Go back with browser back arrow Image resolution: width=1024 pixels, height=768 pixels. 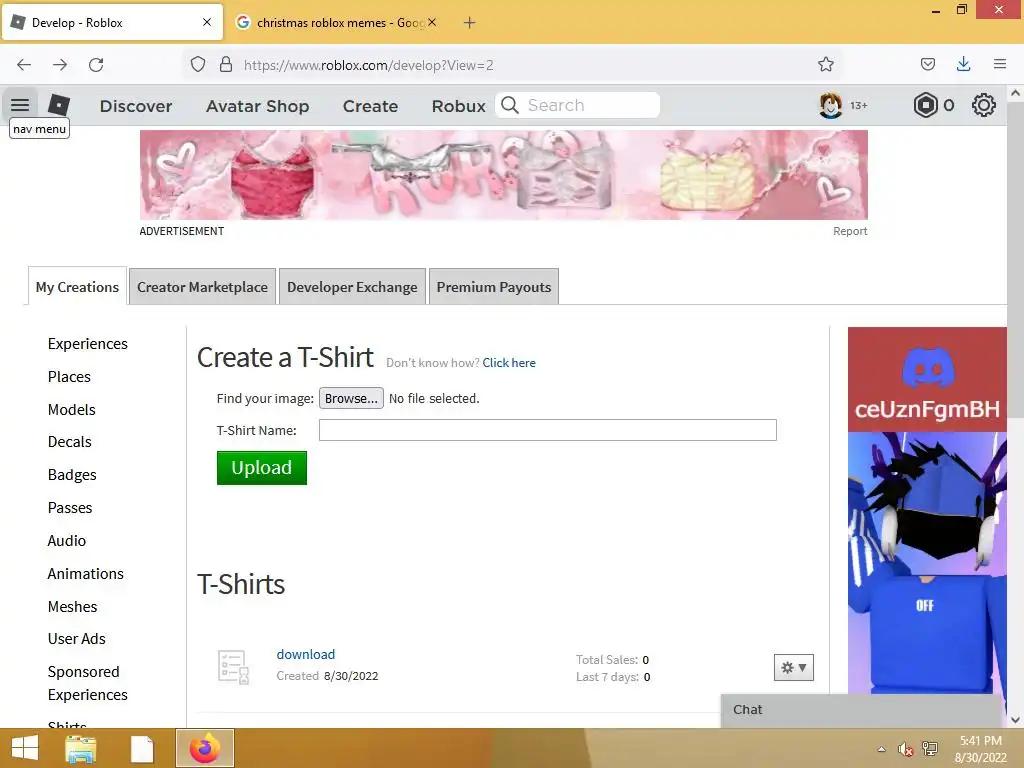point(24,65)
